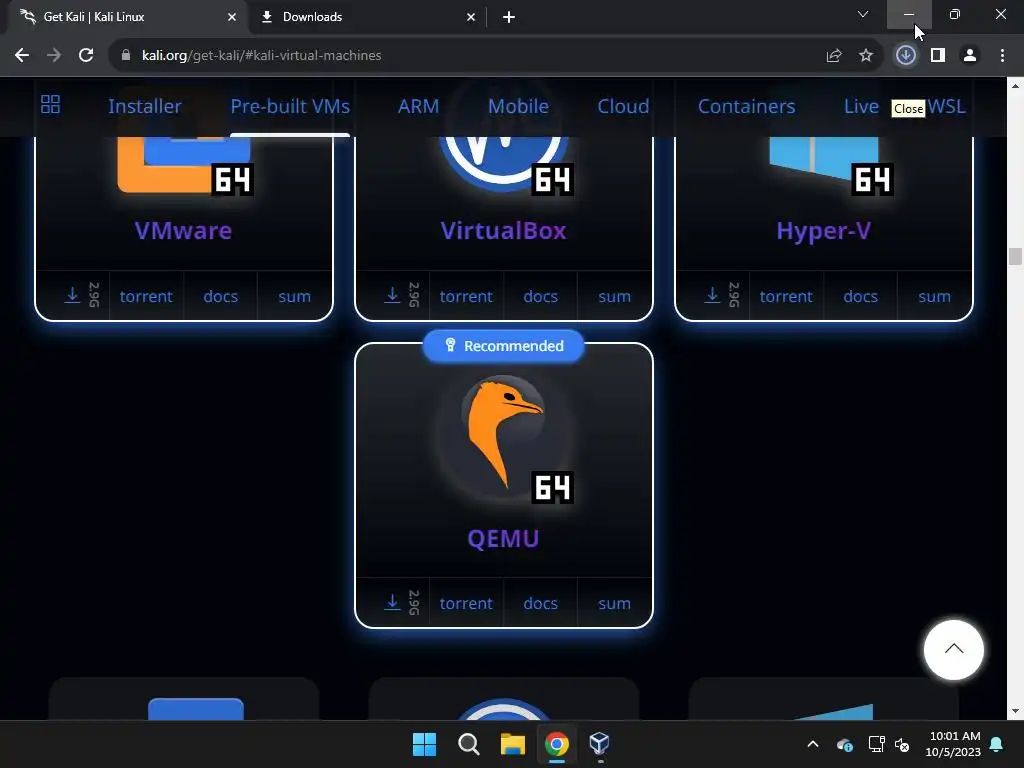Open QEMU sum link
The height and width of the screenshot is (768, 1024).
point(615,603)
